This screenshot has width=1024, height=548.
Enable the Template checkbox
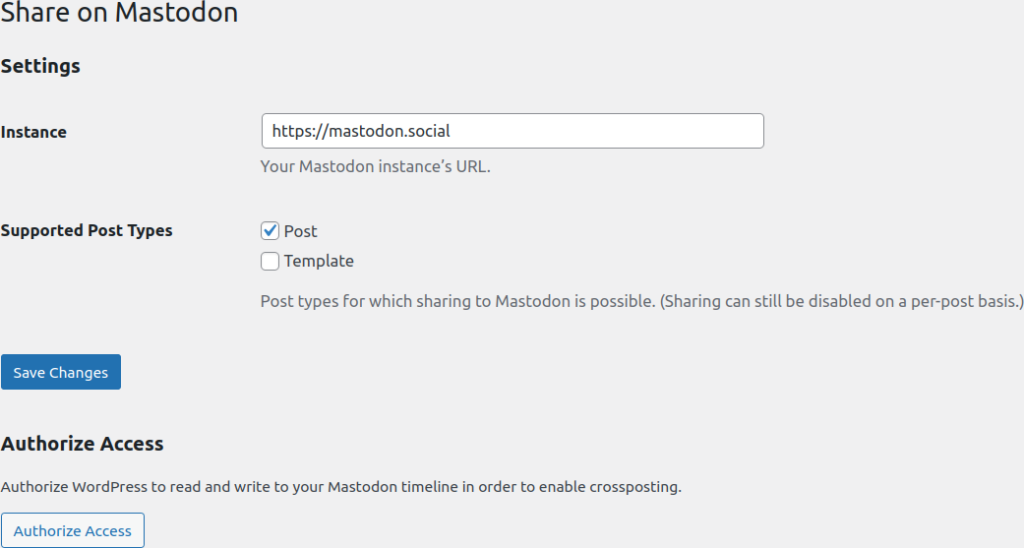(269, 261)
